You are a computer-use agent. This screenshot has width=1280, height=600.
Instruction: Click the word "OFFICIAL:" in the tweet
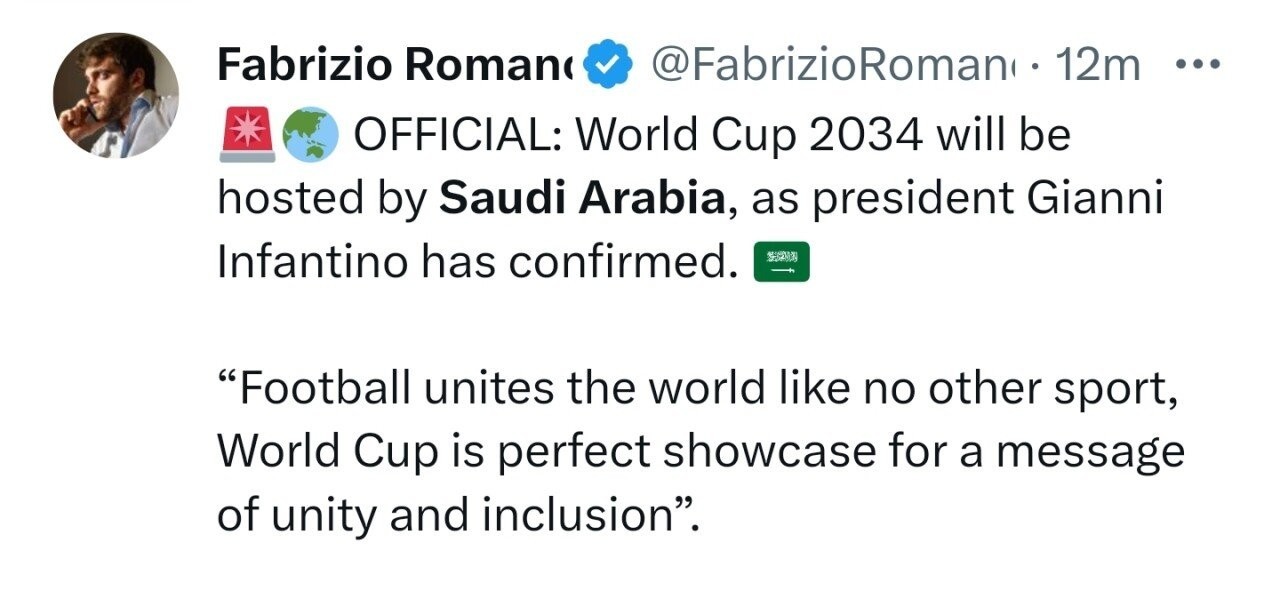click(460, 135)
